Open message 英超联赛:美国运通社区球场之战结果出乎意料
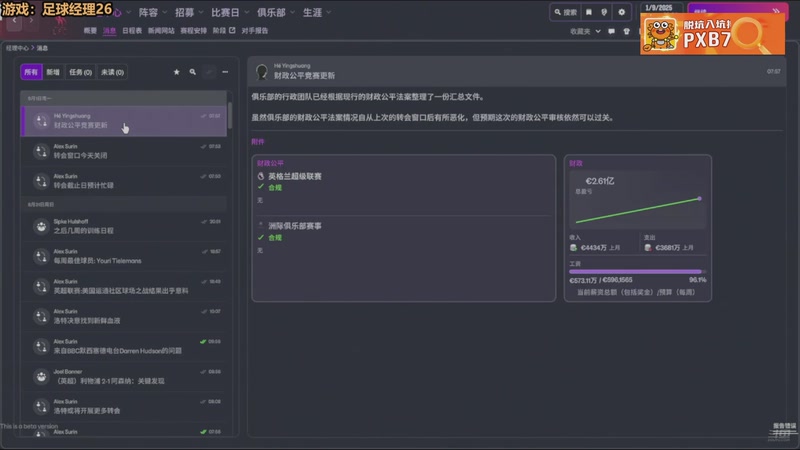 tap(124, 286)
